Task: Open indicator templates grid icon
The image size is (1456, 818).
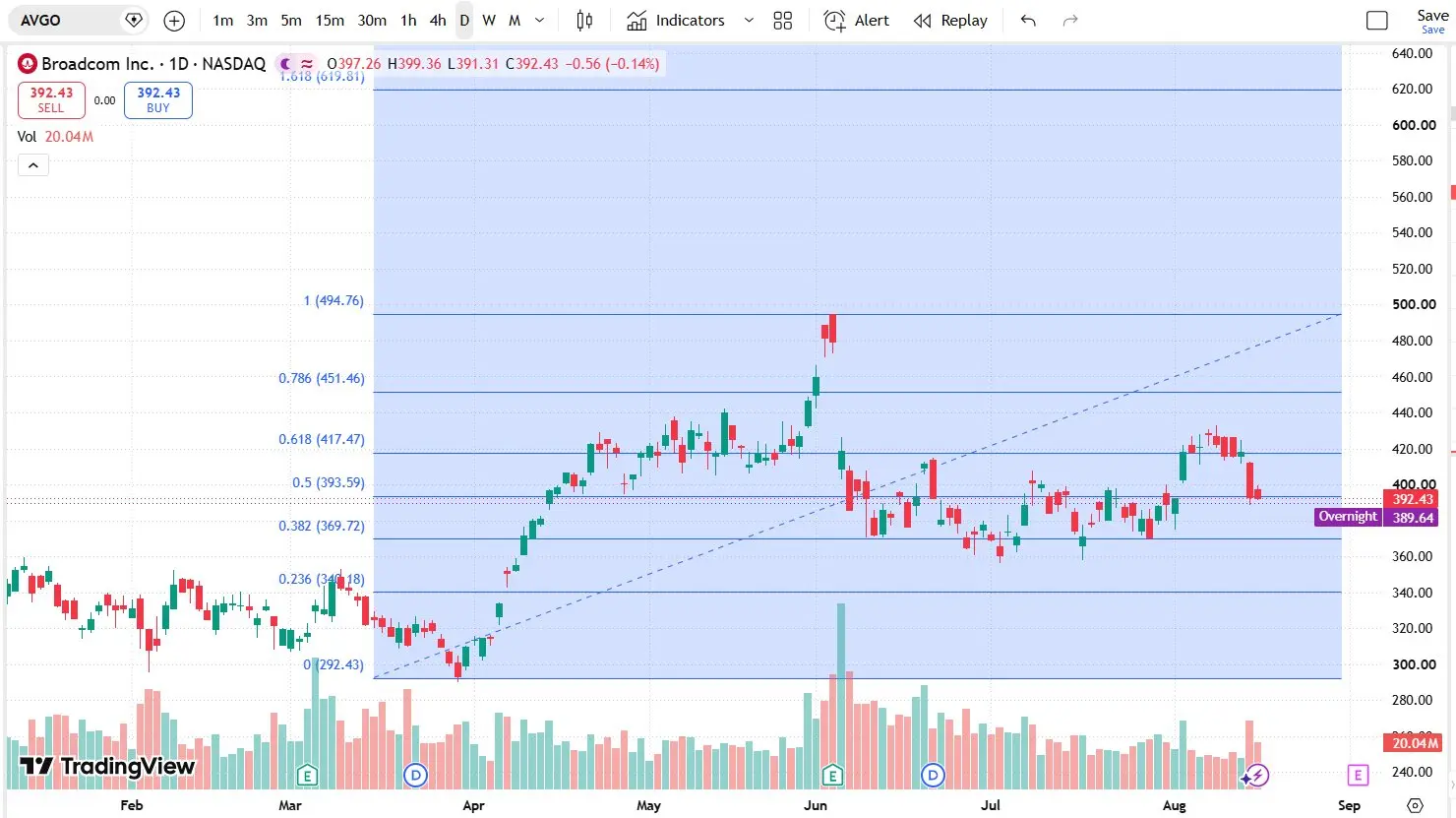Action: tap(783, 20)
